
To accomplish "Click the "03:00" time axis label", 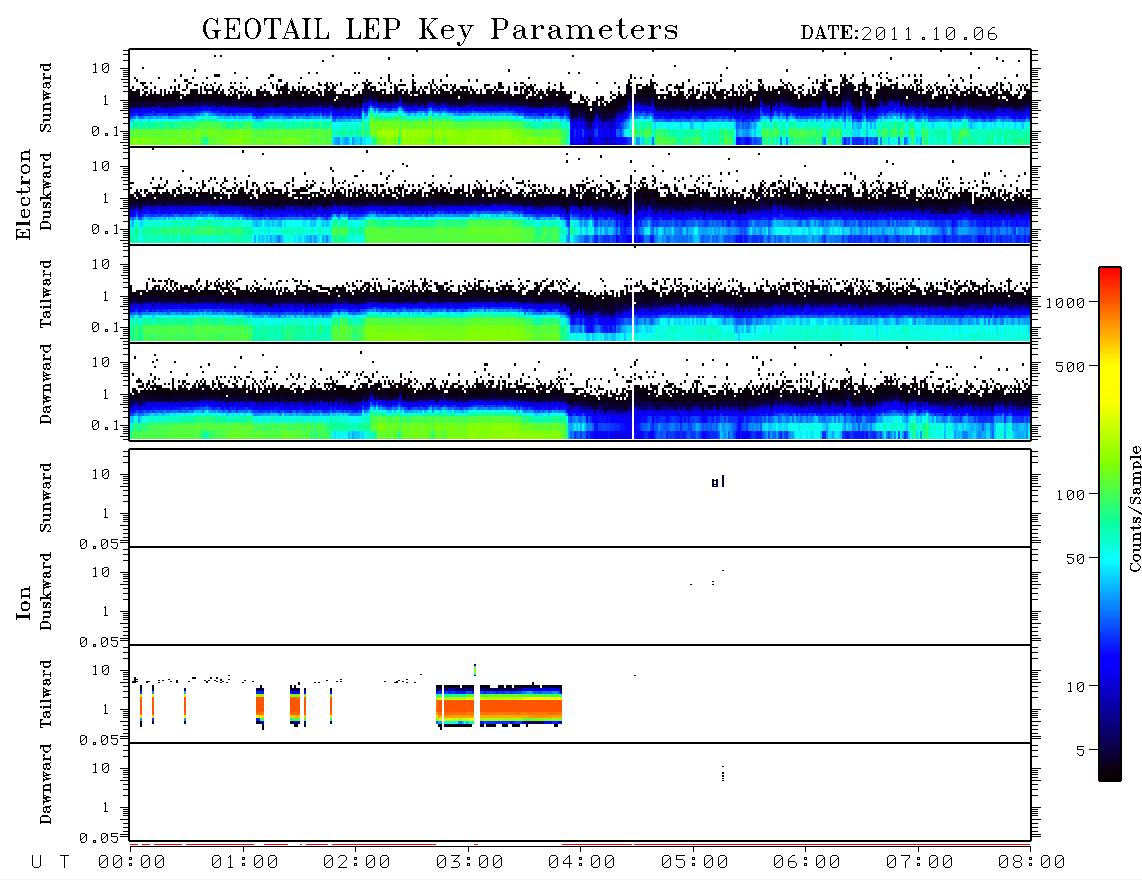I will [x=470, y=862].
